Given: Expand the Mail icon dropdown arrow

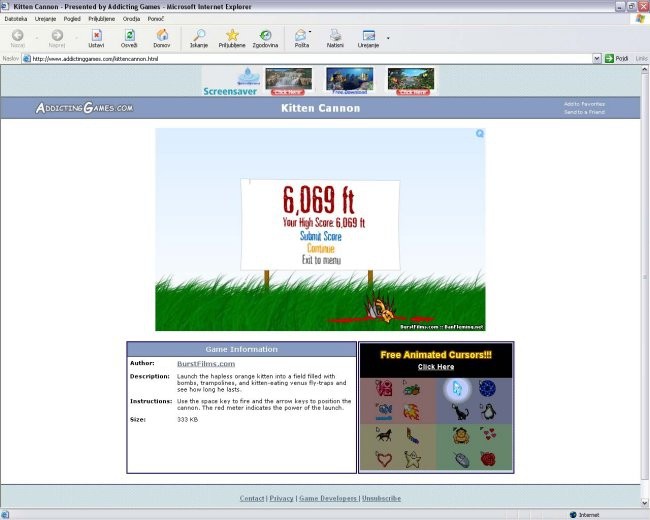Looking at the screenshot, I should point(310,32).
